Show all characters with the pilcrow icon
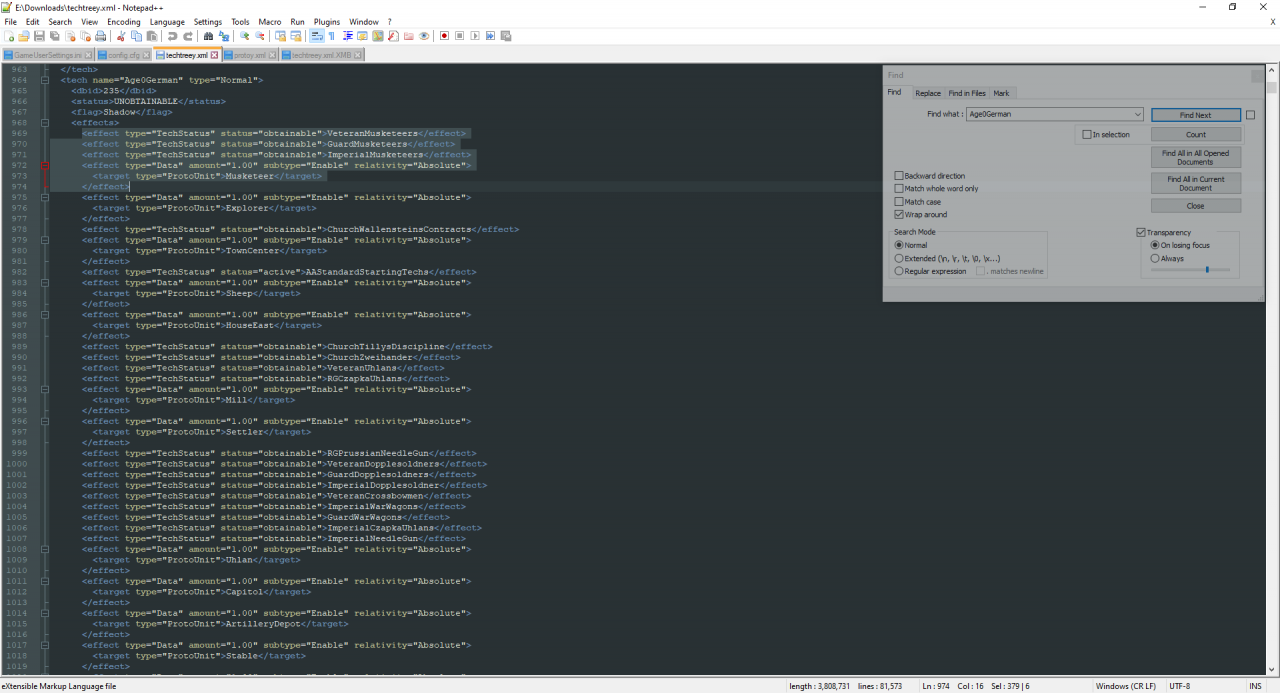This screenshot has width=1280, height=693. click(x=332, y=36)
